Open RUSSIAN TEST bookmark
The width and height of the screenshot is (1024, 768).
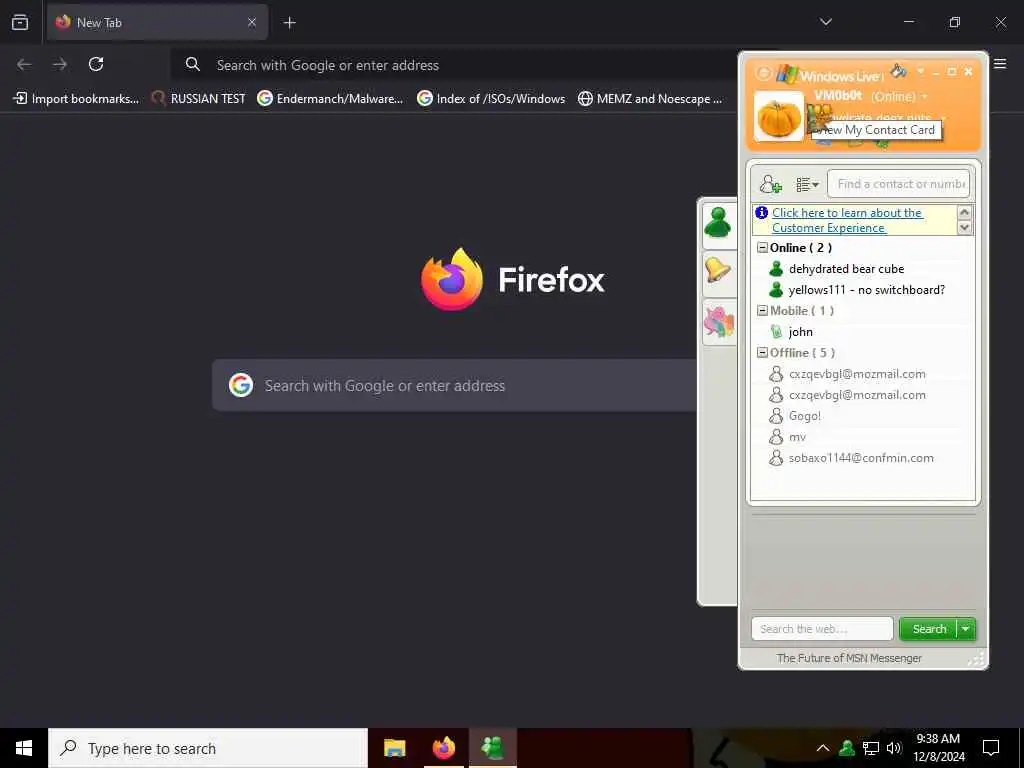coord(198,99)
